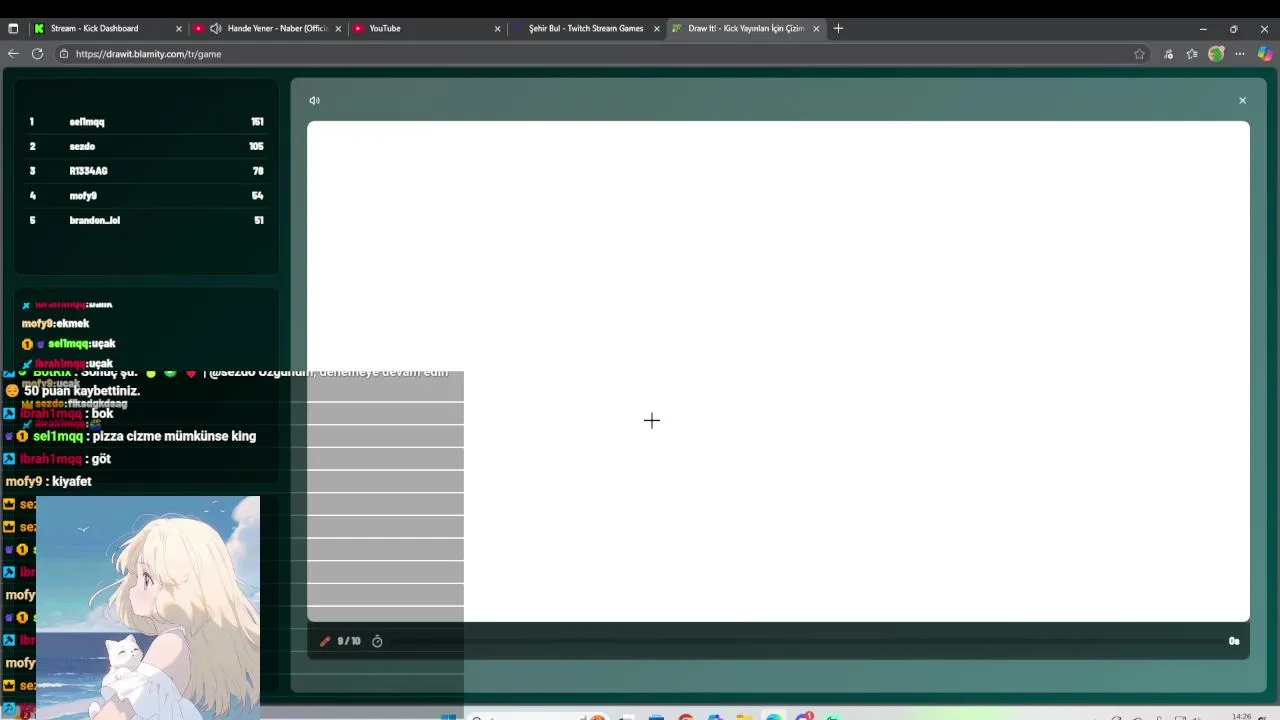Open the favorites list icon
This screenshot has width=1280, height=720.
pos(1192,54)
